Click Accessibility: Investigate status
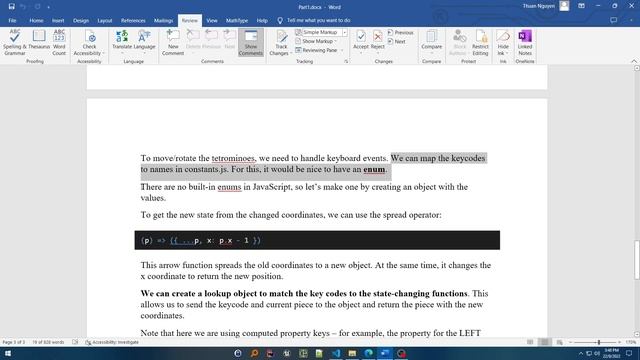 coord(112,342)
